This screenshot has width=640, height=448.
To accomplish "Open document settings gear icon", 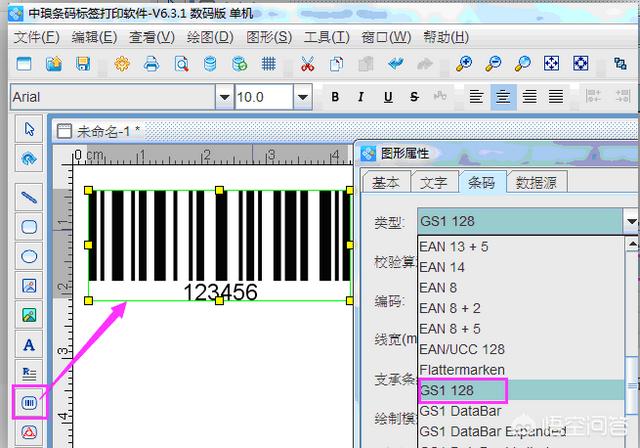I will pyautogui.click(x=122, y=64).
